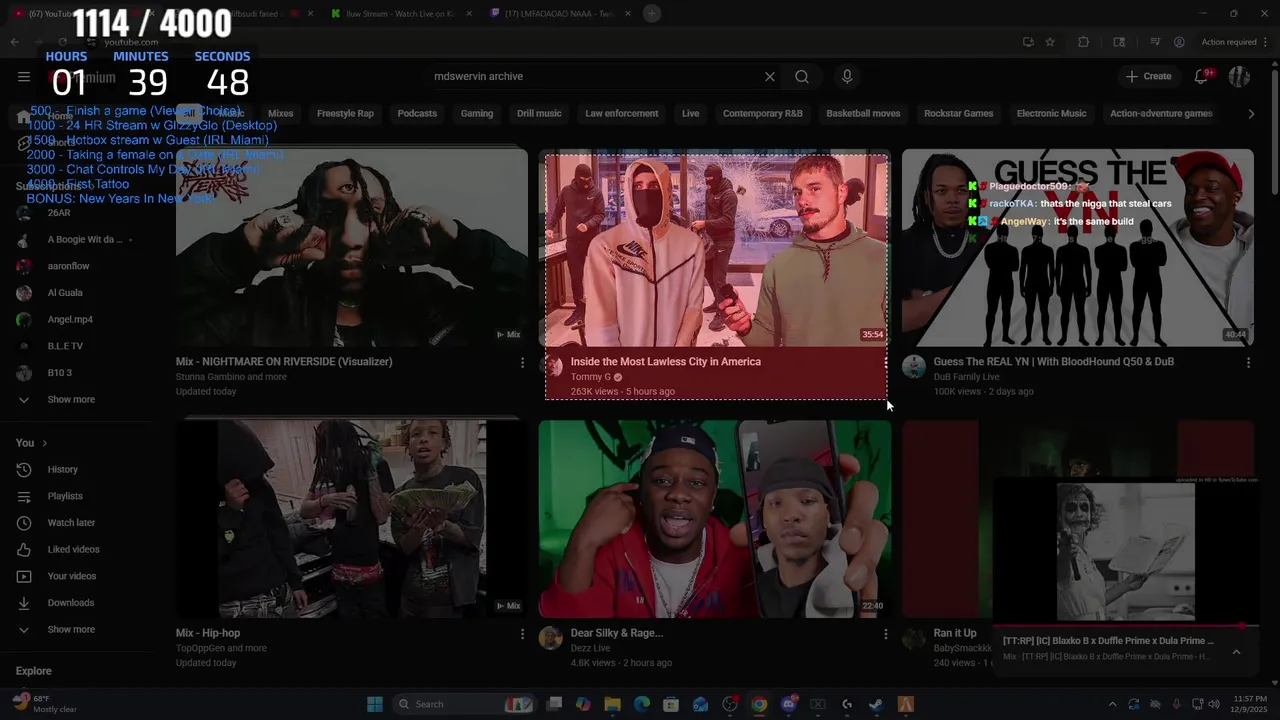Select the Mixes filter chip

tap(281, 114)
